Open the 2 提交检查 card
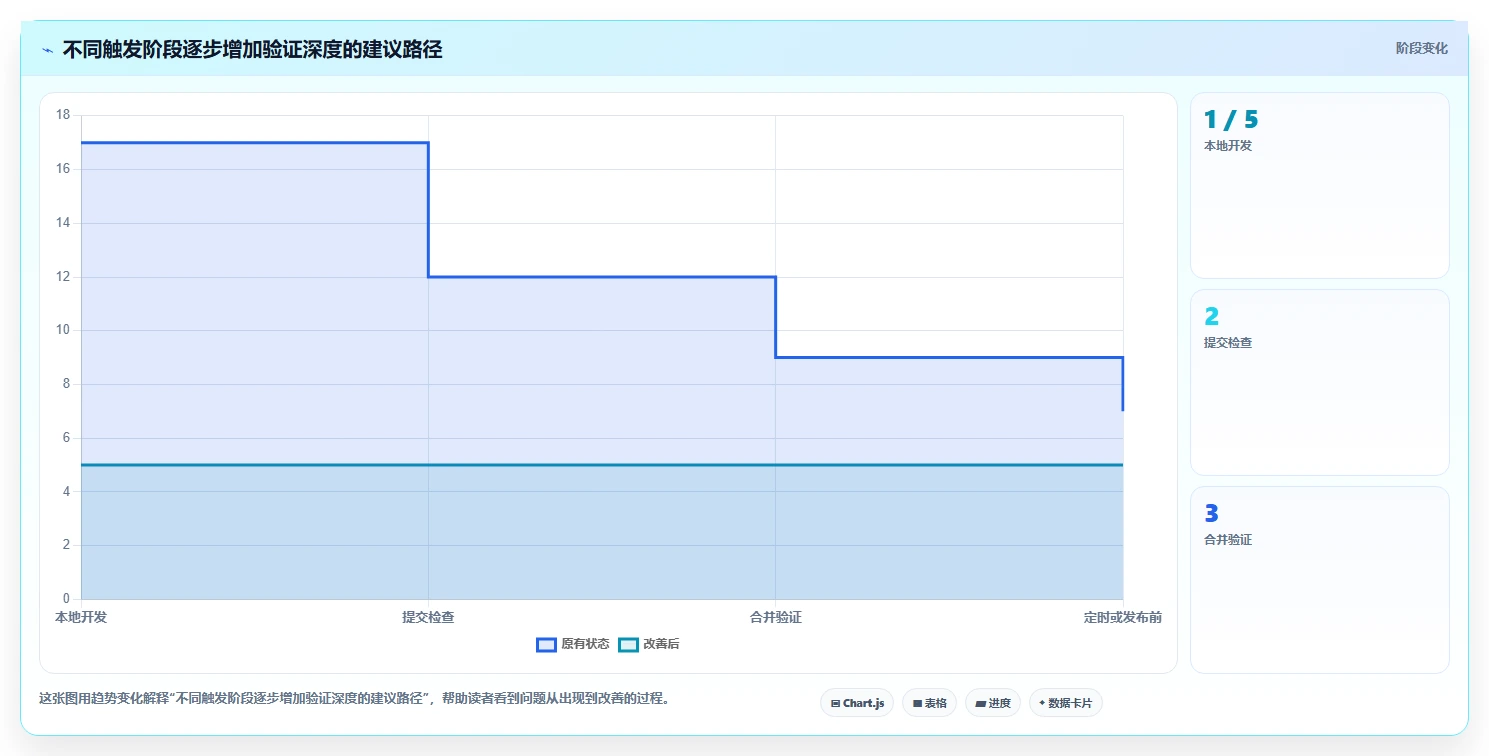Image resolution: width=1489 pixels, height=756 pixels. pos(1319,382)
